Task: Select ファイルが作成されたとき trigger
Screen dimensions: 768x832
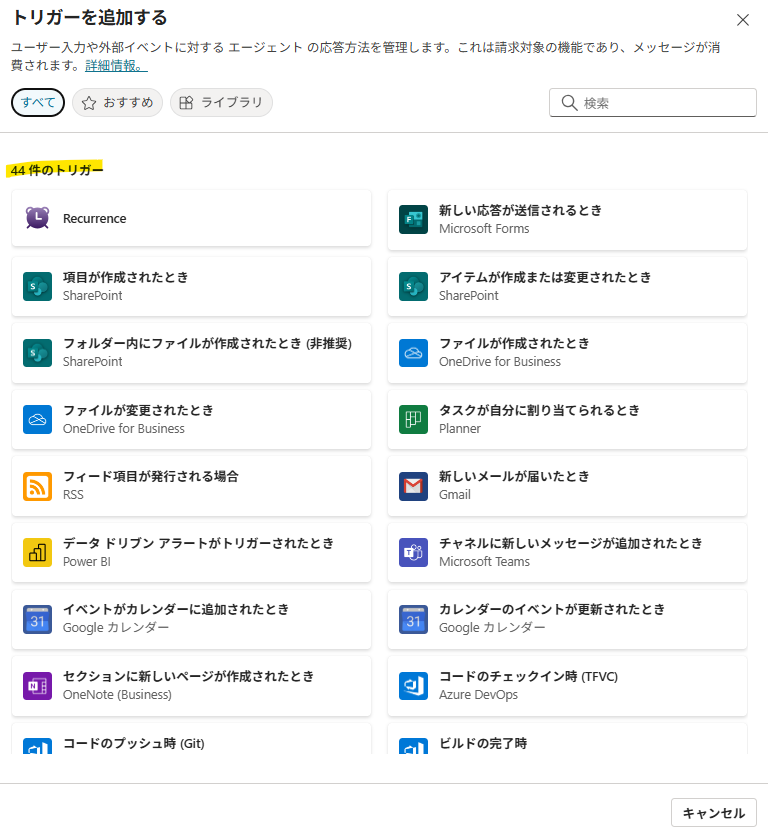Action: (x=567, y=352)
